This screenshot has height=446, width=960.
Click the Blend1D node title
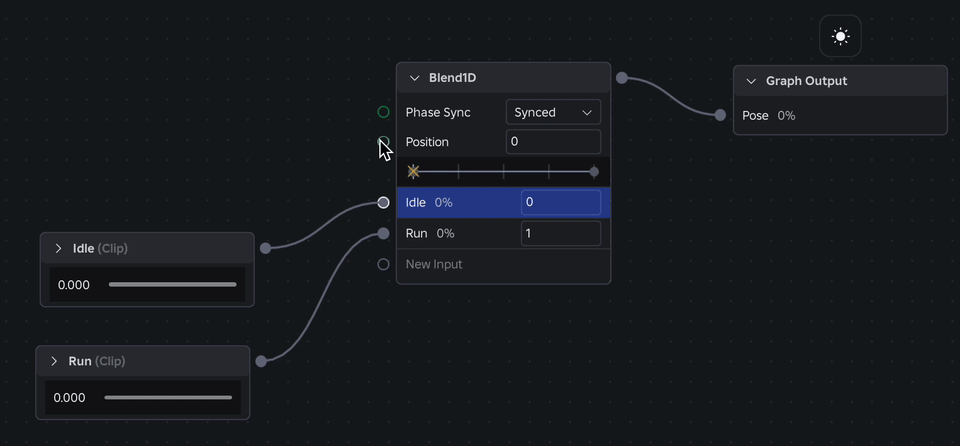tap(452, 78)
